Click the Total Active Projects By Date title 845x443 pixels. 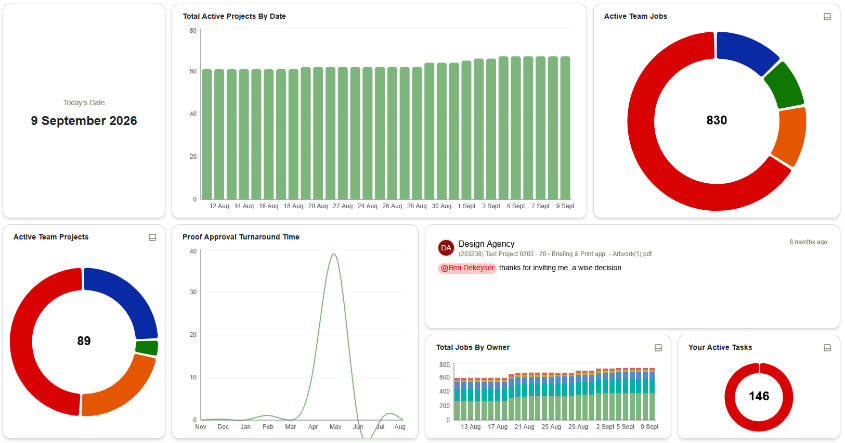234,17
